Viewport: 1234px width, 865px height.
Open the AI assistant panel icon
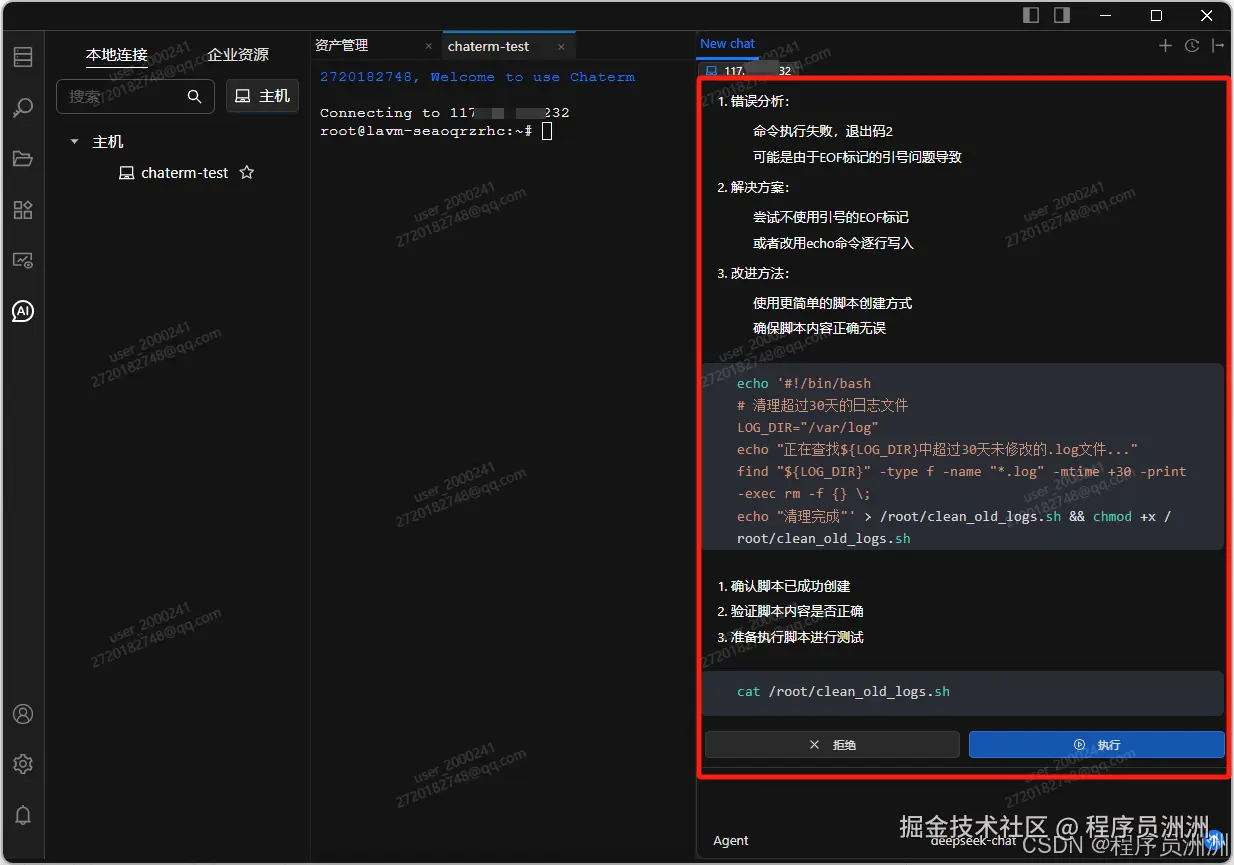tap(23, 311)
